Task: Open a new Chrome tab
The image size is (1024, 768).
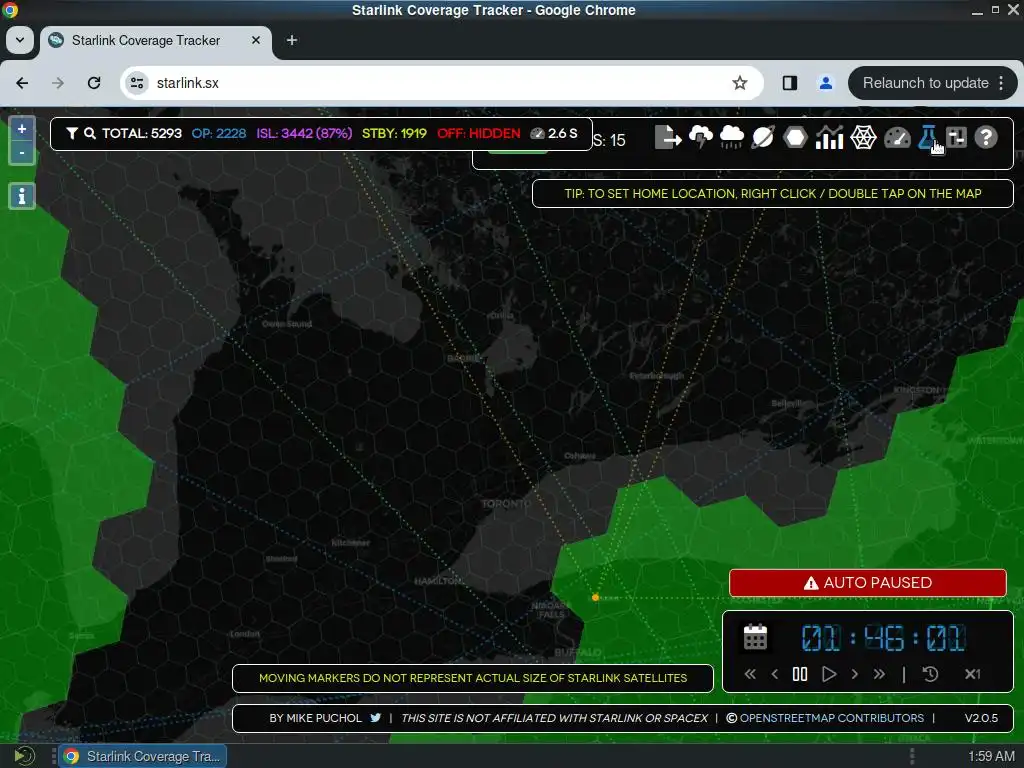Action: click(x=292, y=40)
